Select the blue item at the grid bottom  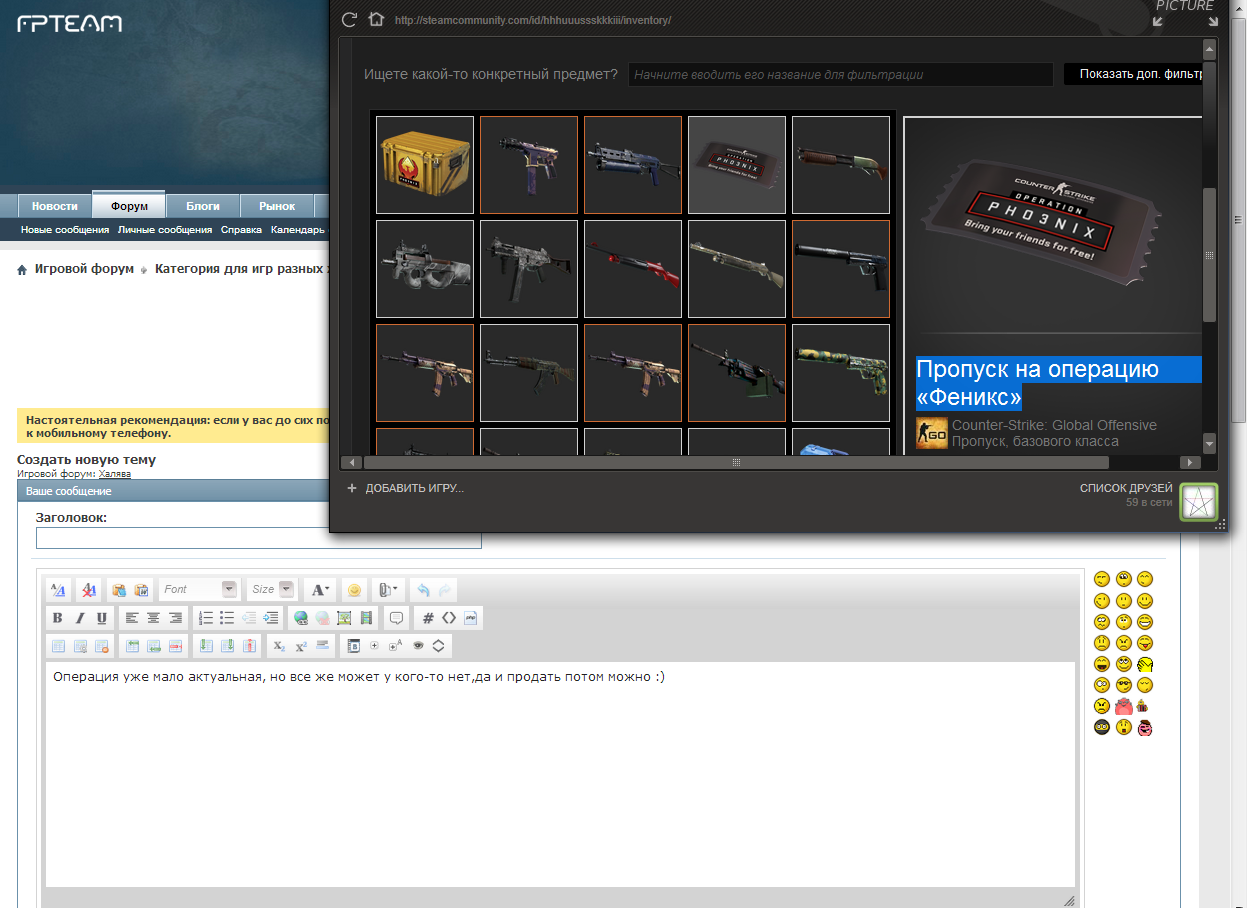(x=841, y=442)
